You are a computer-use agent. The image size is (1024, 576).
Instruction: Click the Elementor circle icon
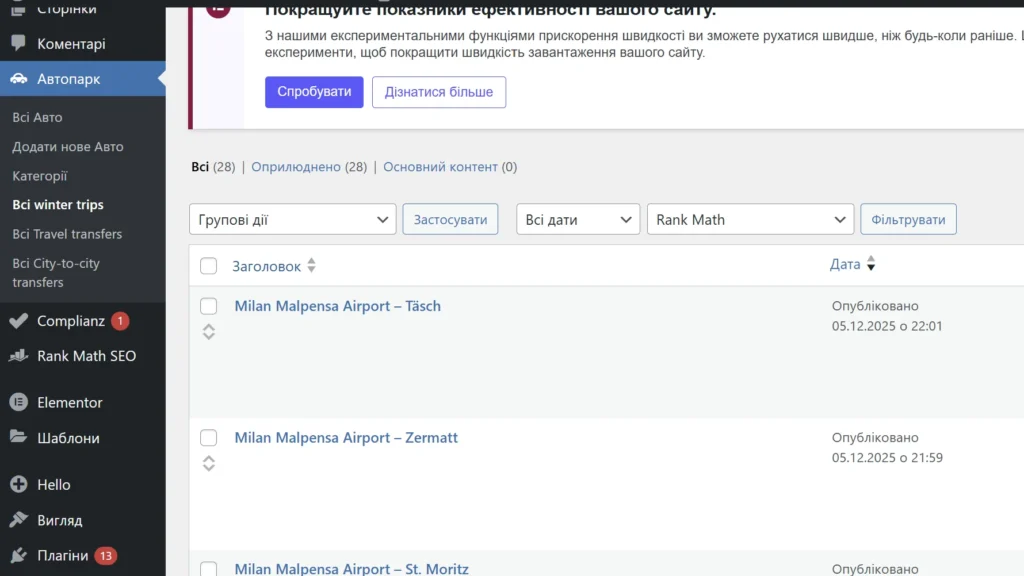tap(18, 402)
